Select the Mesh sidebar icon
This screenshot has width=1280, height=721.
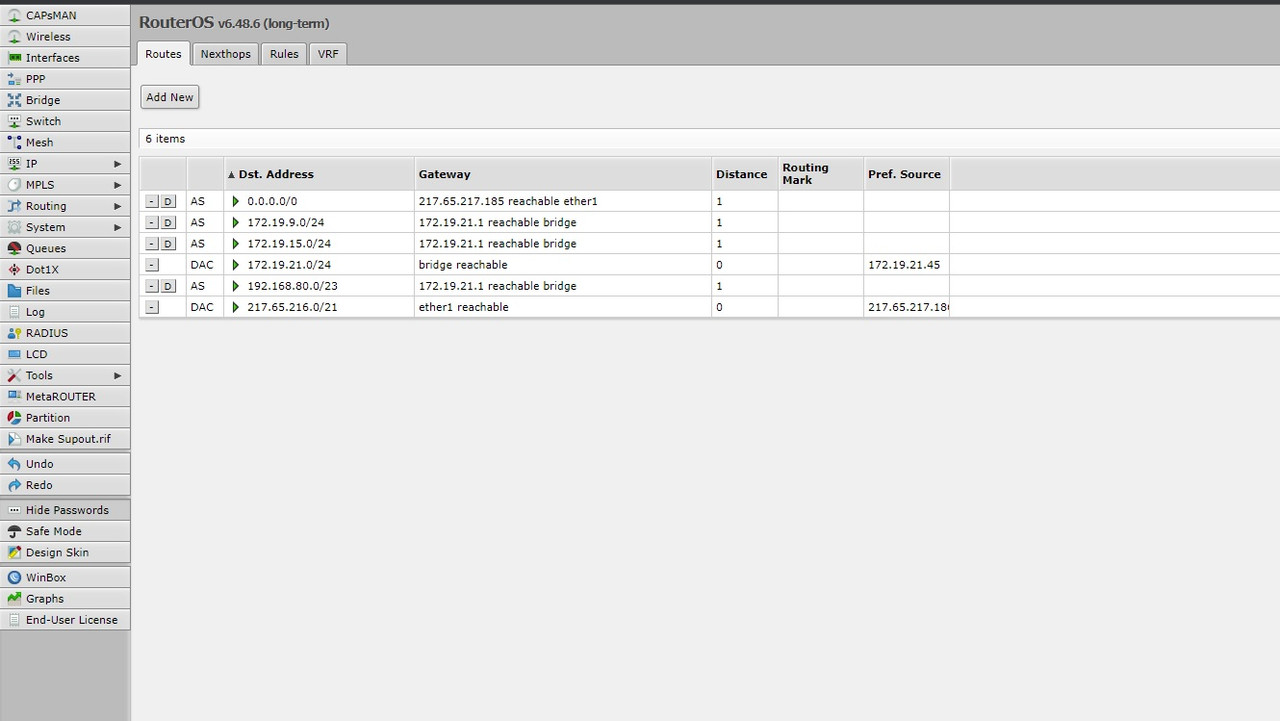tap(14, 143)
